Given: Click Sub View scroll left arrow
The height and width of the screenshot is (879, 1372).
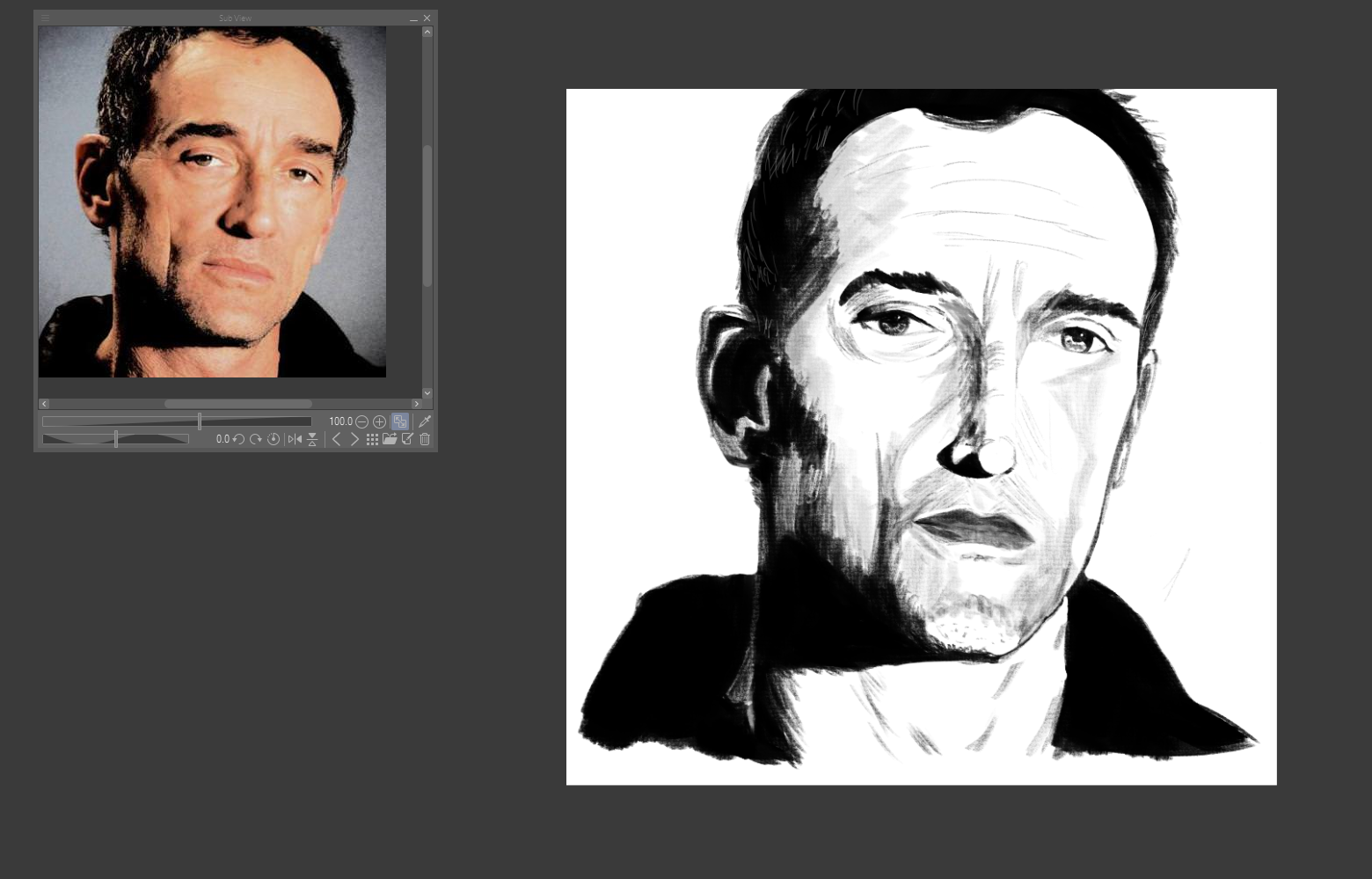Looking at the screenshot, I should pyautogui.click(x=44, y=404).
